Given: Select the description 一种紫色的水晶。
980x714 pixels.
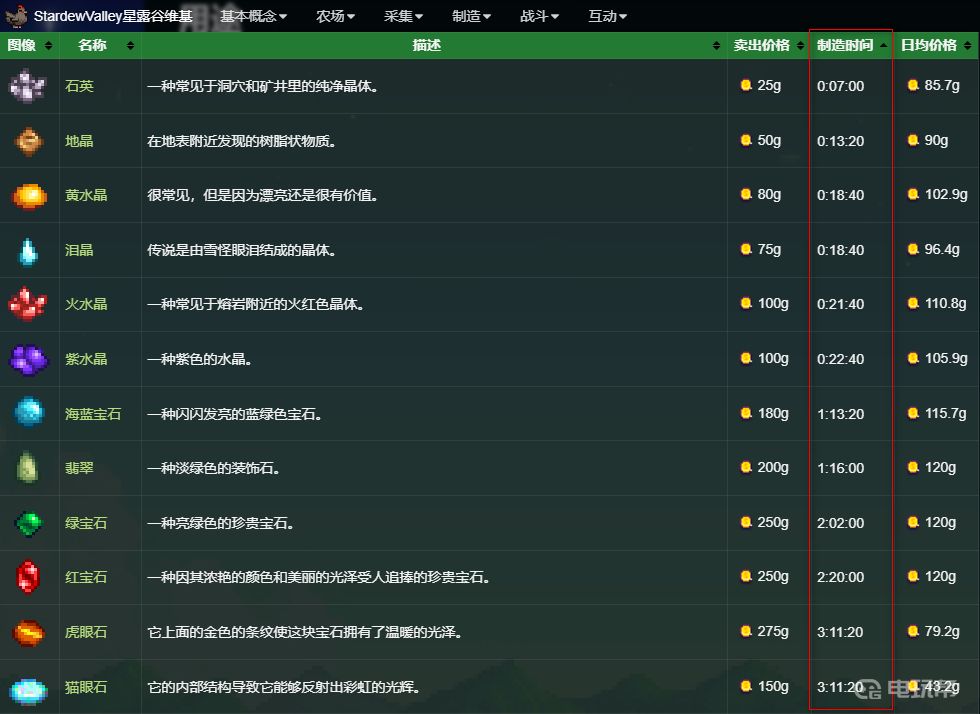Looking at the screenshot, I should pos(199,360).
